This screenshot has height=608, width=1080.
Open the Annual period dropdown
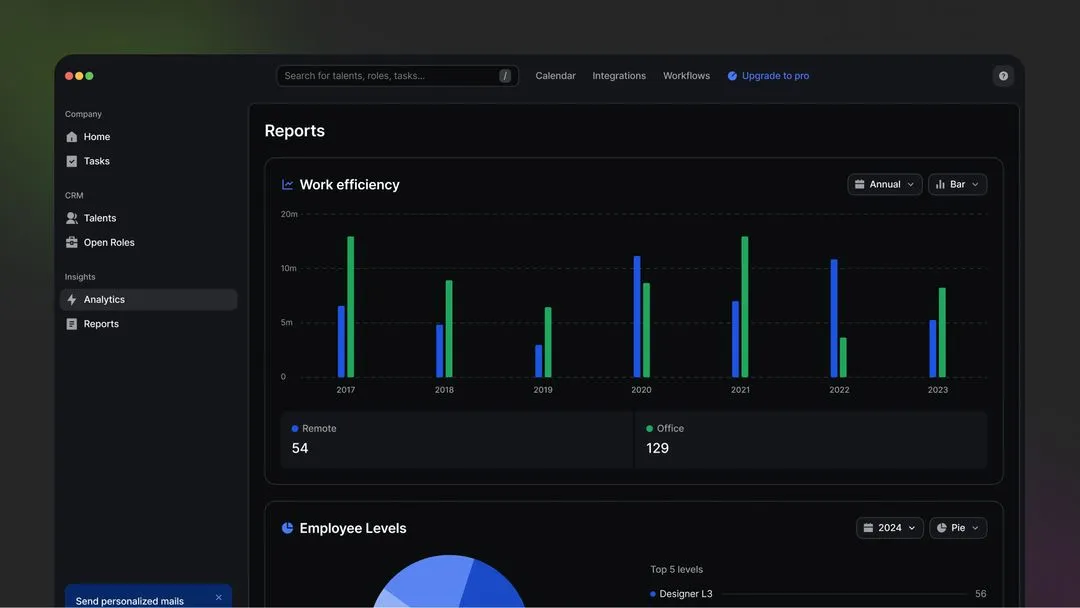pyautogui.click(x=884, y=184)
